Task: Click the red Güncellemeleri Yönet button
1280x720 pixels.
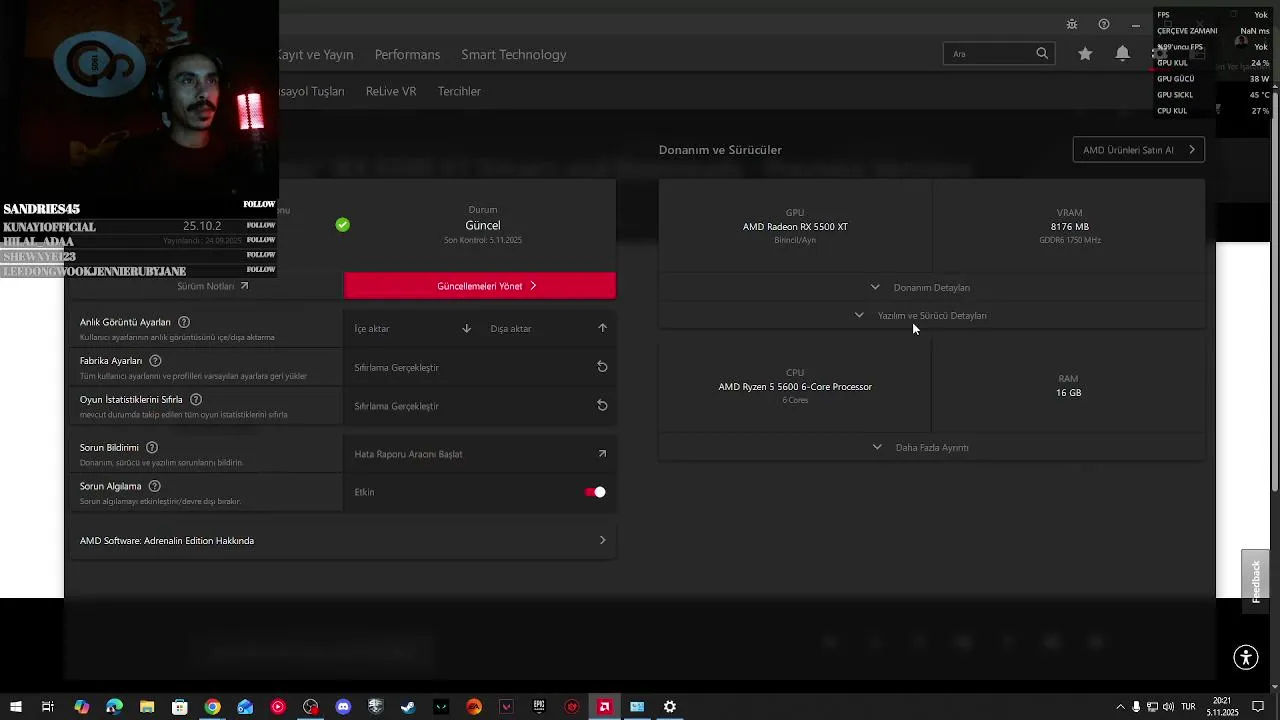Action: point(480,286)
